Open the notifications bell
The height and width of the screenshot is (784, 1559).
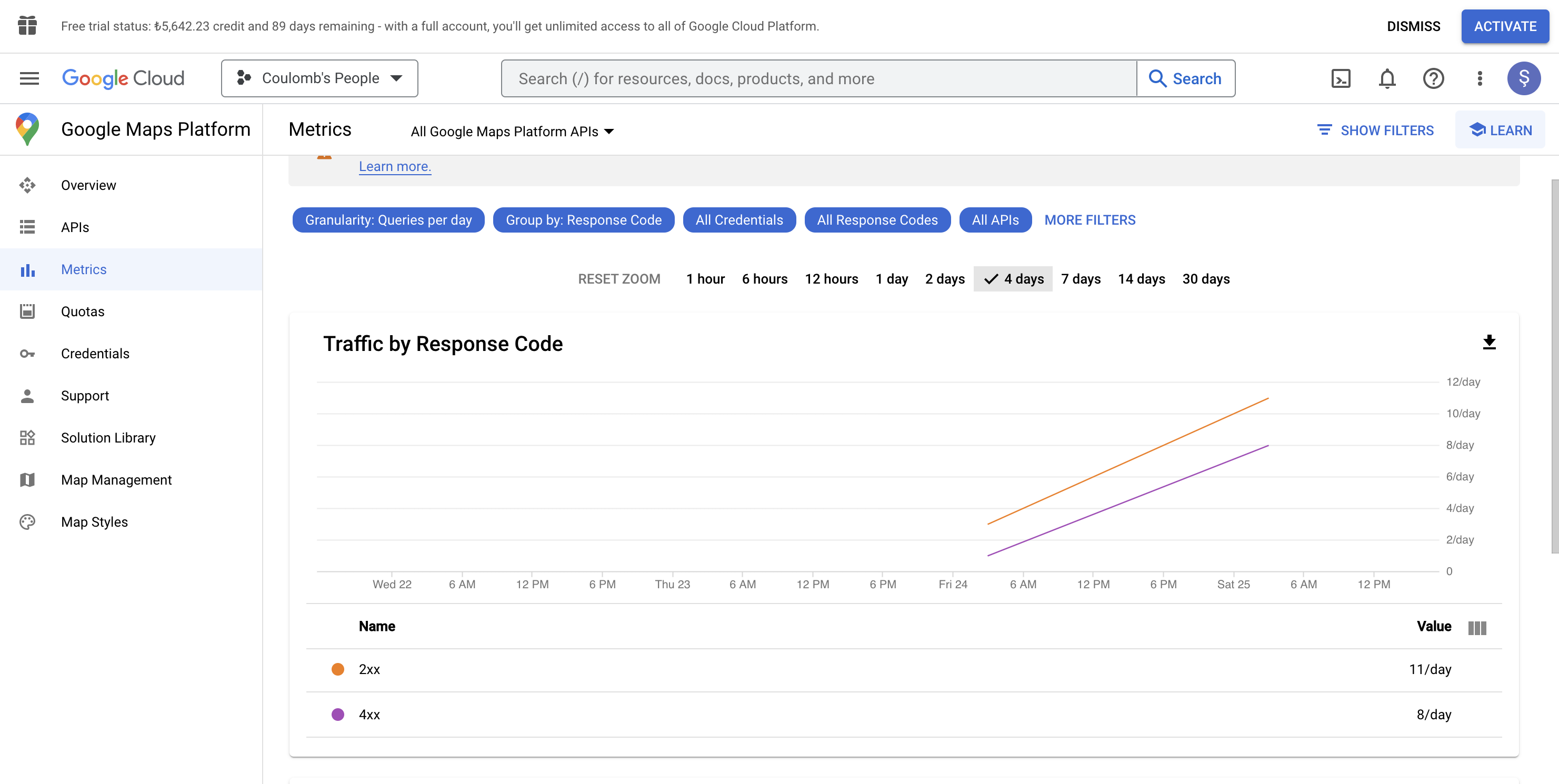(x=1386, y=78)
